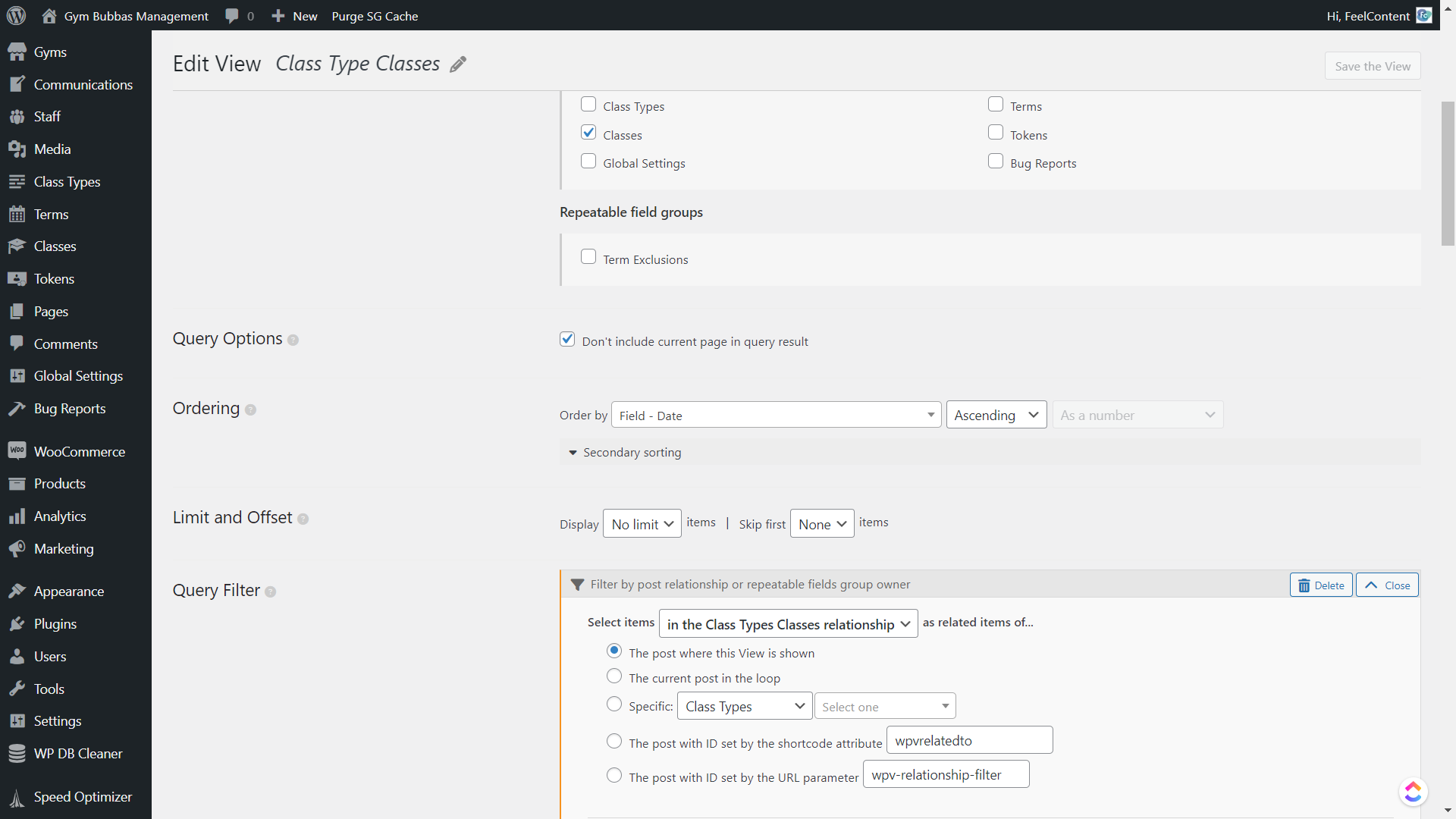Viewport: 1456px width, 819px height.
Task: Open the Gym Bubbas Management home icon
Action: pos(49,15)
